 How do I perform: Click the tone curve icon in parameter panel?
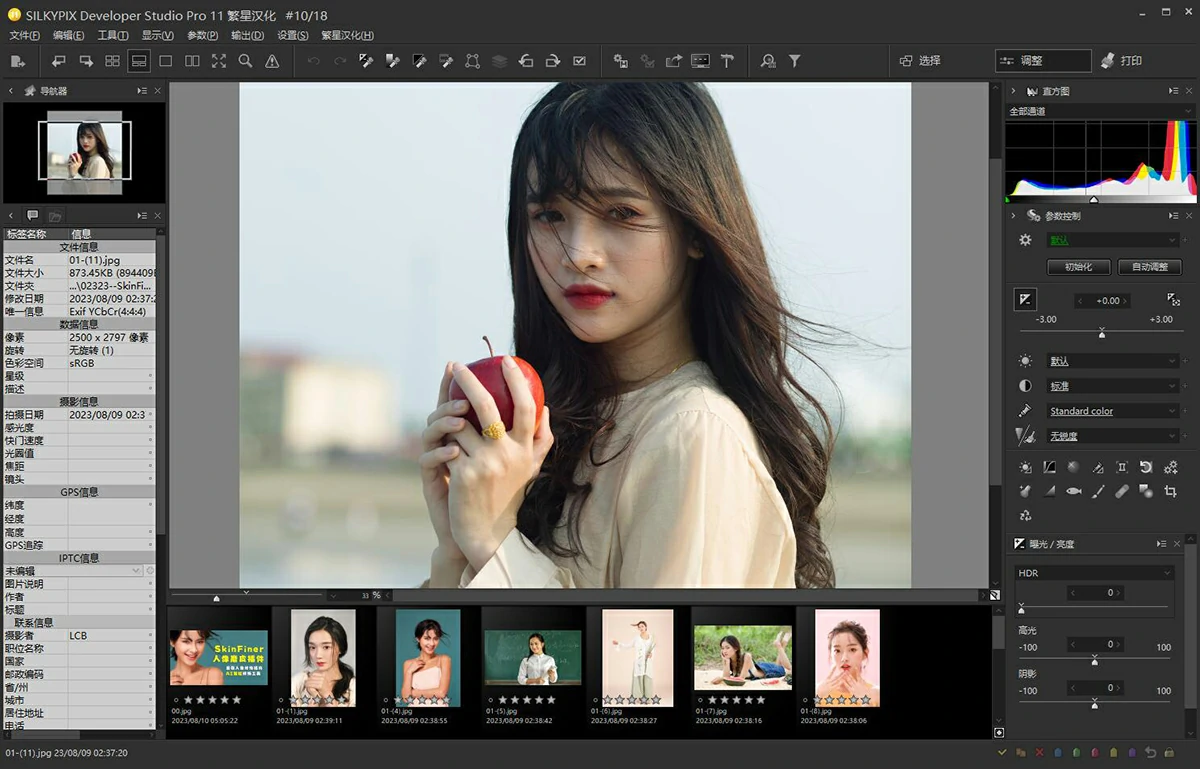(x=1049, y=467)
